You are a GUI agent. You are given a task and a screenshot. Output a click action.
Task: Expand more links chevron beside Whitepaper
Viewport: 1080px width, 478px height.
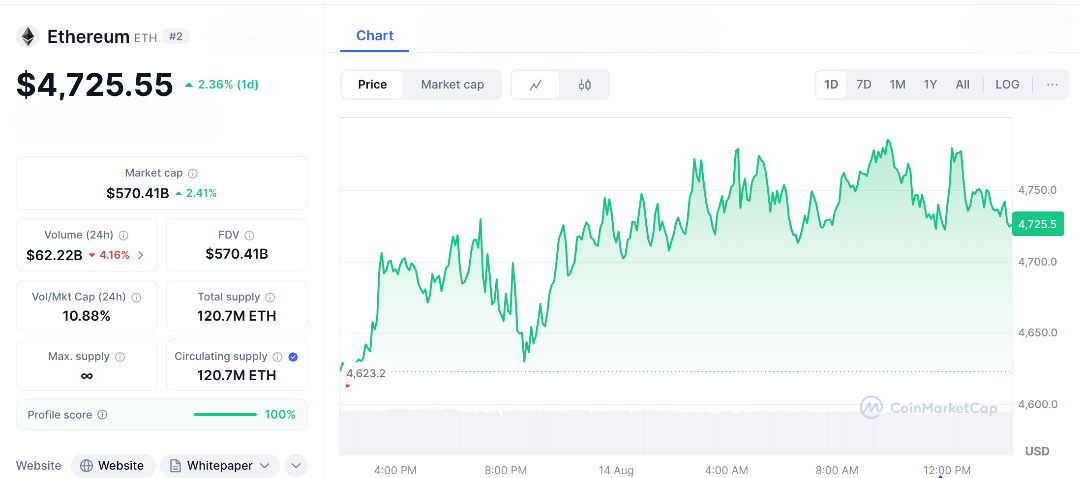(x=295, y=466)
